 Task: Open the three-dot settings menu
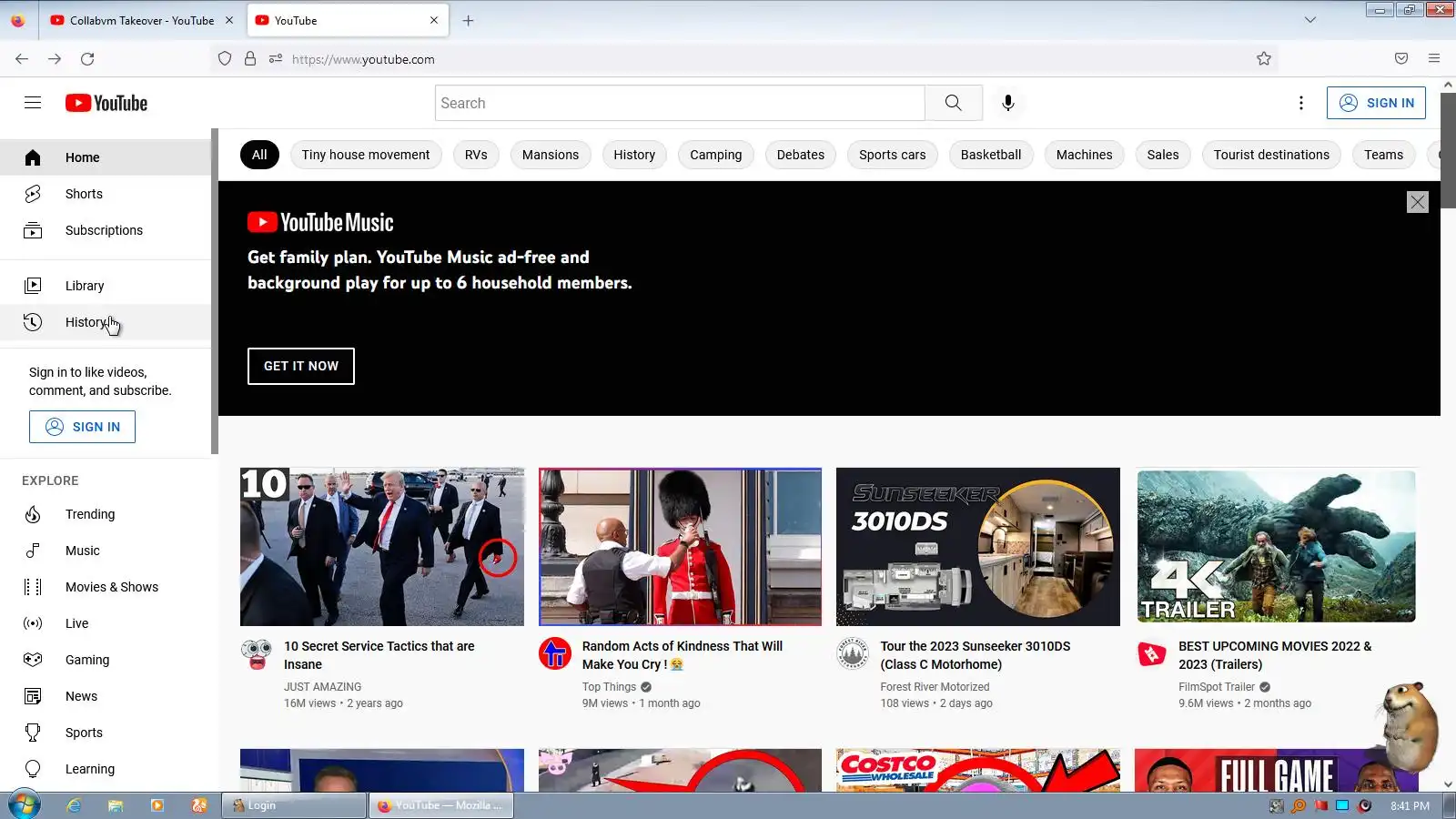tap(1300, 103)
